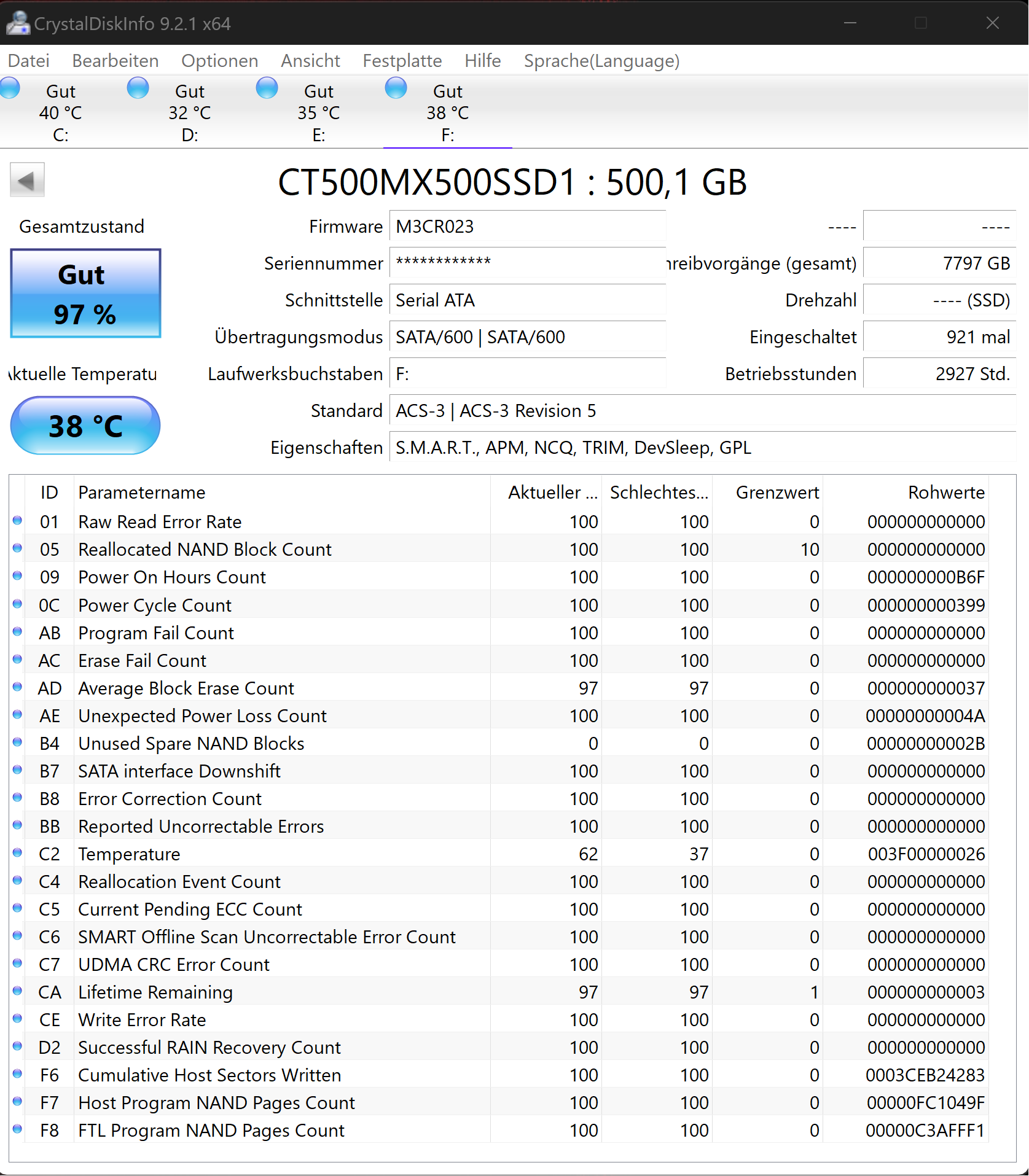Click status dot for Raw Read Error Rate
Viewport: 1029px width, 1176px height.
coord(17,521)
